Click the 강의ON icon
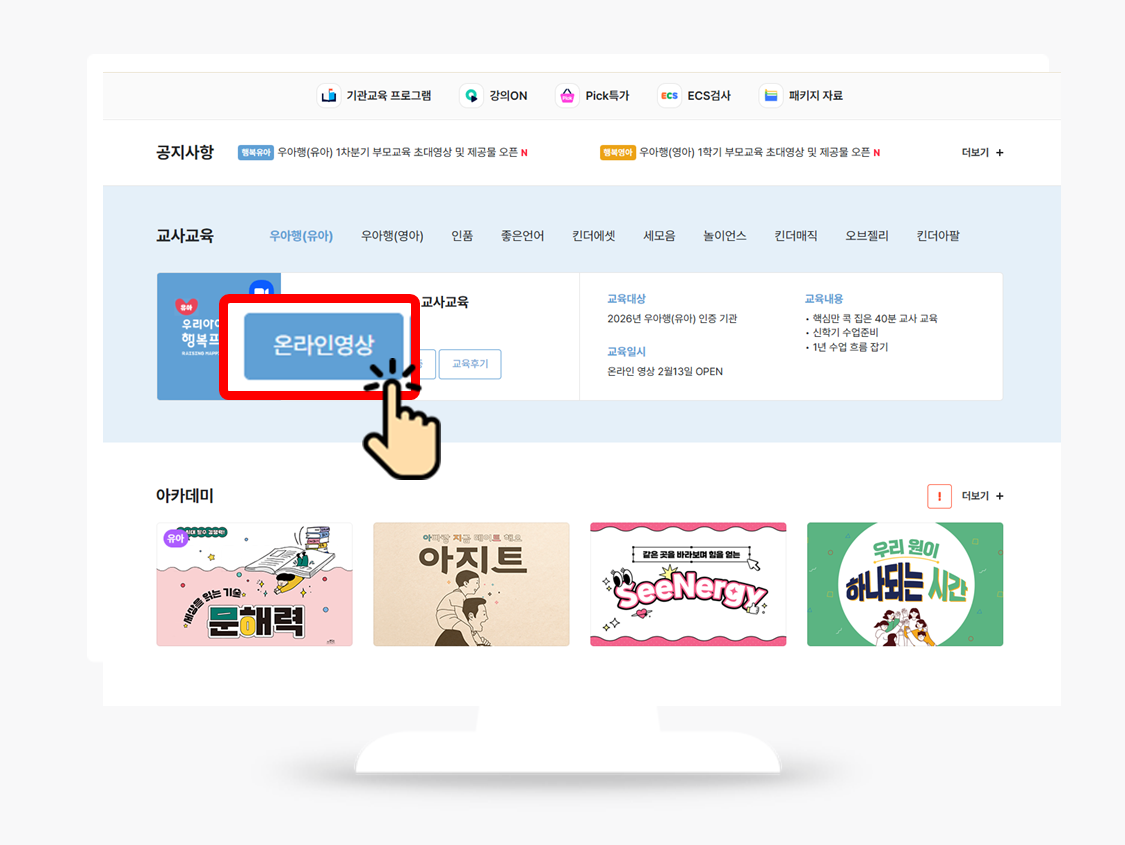 (x=471, y=95)
